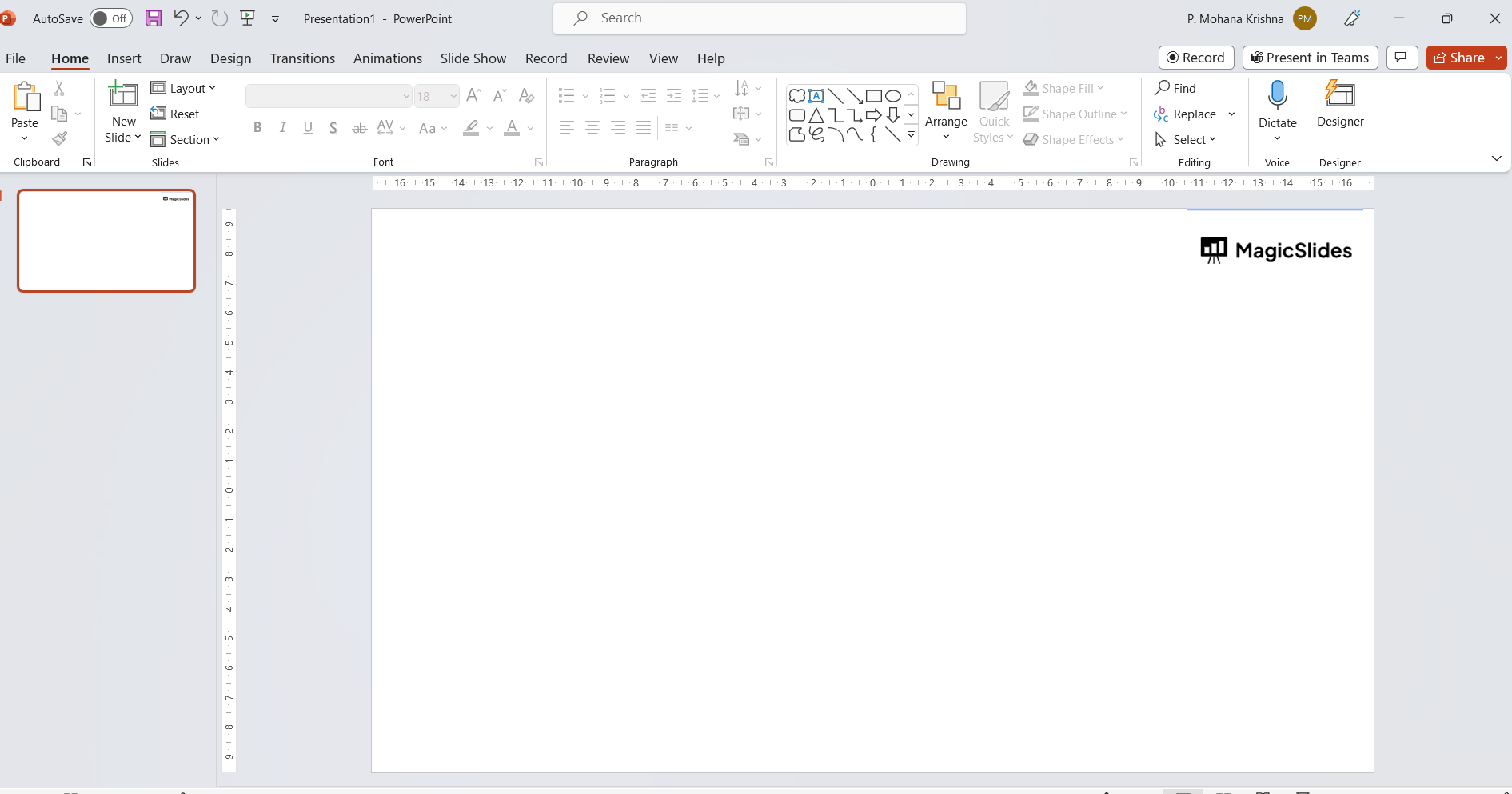
Task: Open the font size dropdown
Action: tap(453, 96)
